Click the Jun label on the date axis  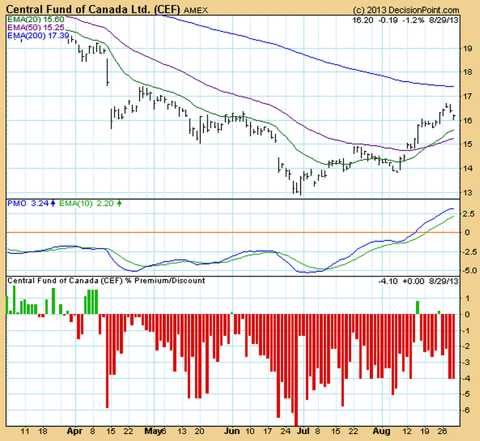(x=232, y=431)
